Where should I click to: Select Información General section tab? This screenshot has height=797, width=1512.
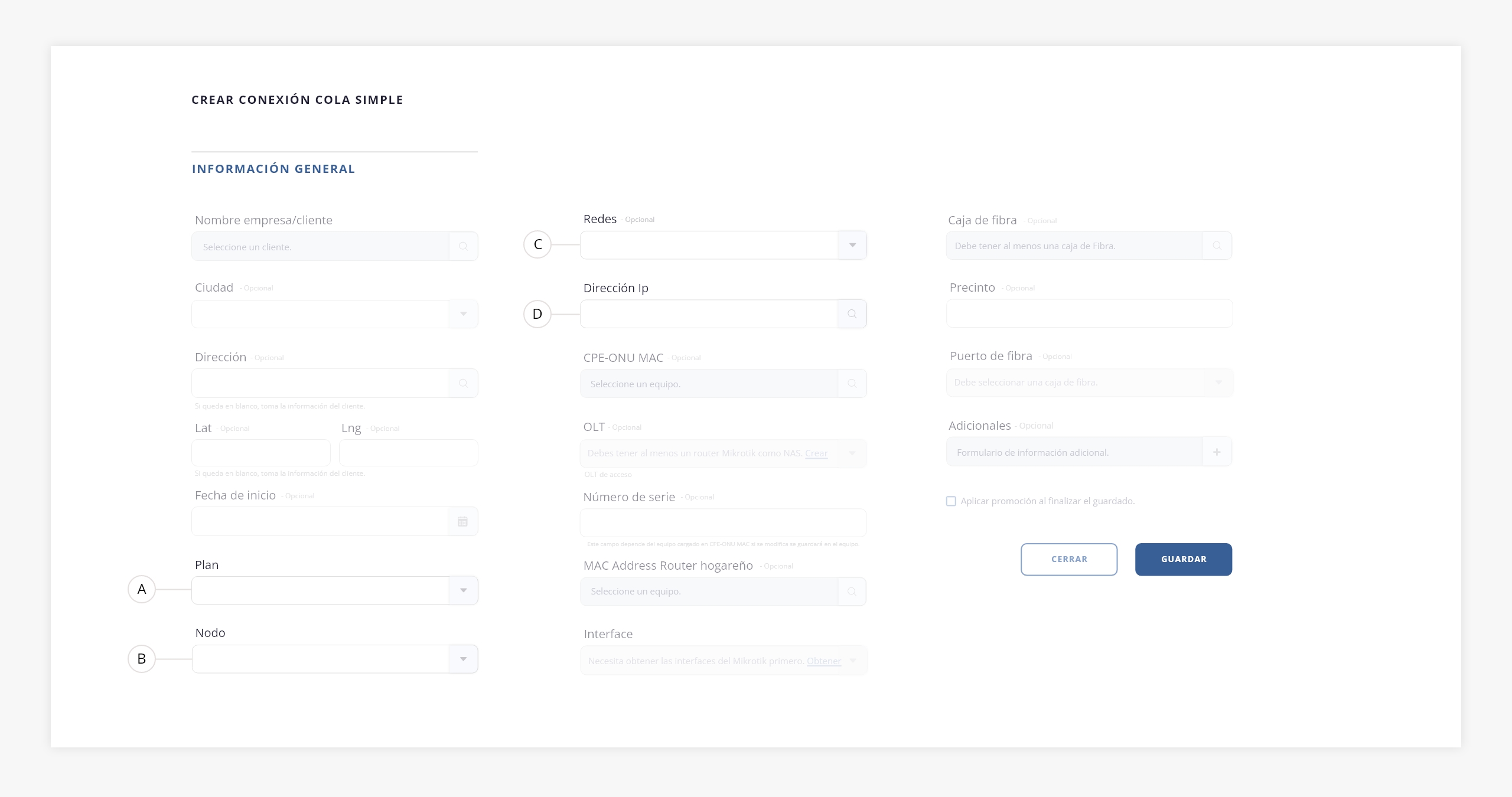click(x=273, y=169)
